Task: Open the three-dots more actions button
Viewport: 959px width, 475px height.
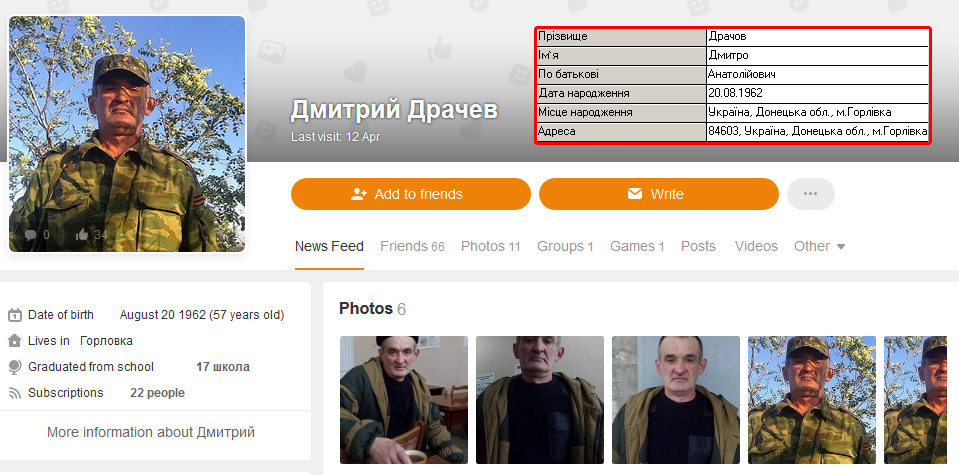Action: (810, 194)
